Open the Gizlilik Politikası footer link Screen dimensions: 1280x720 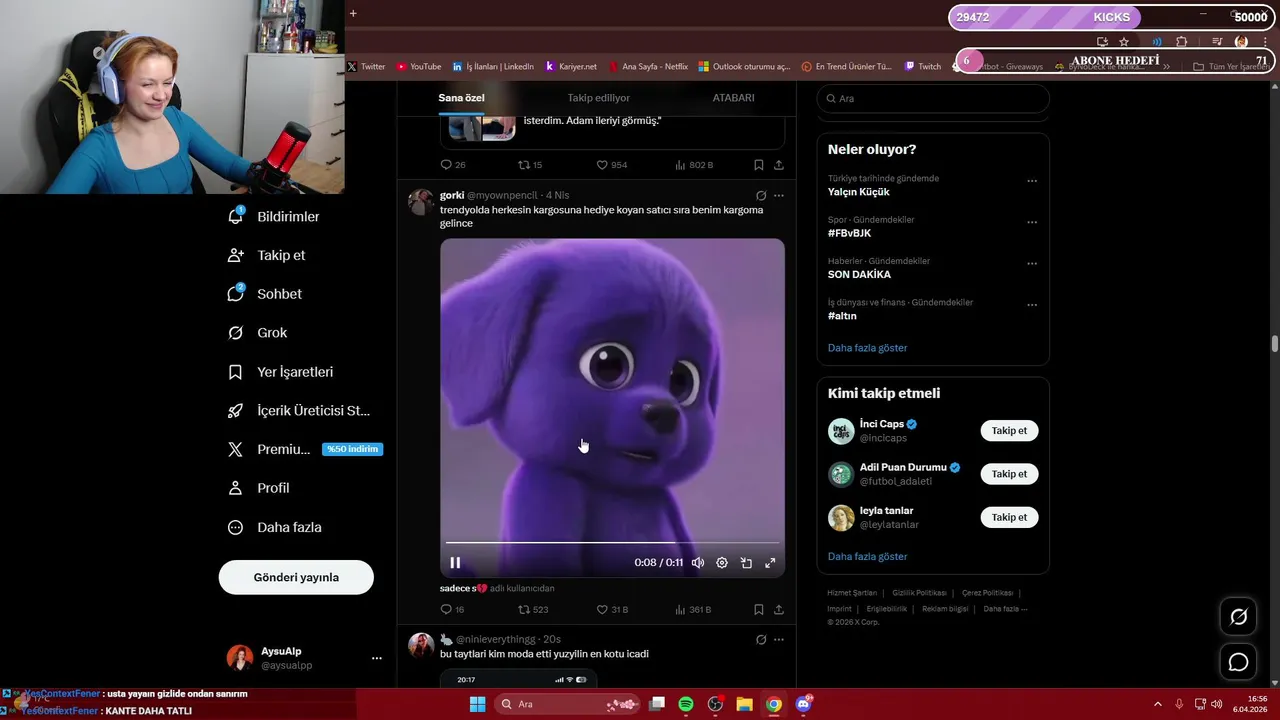(920, 593)
